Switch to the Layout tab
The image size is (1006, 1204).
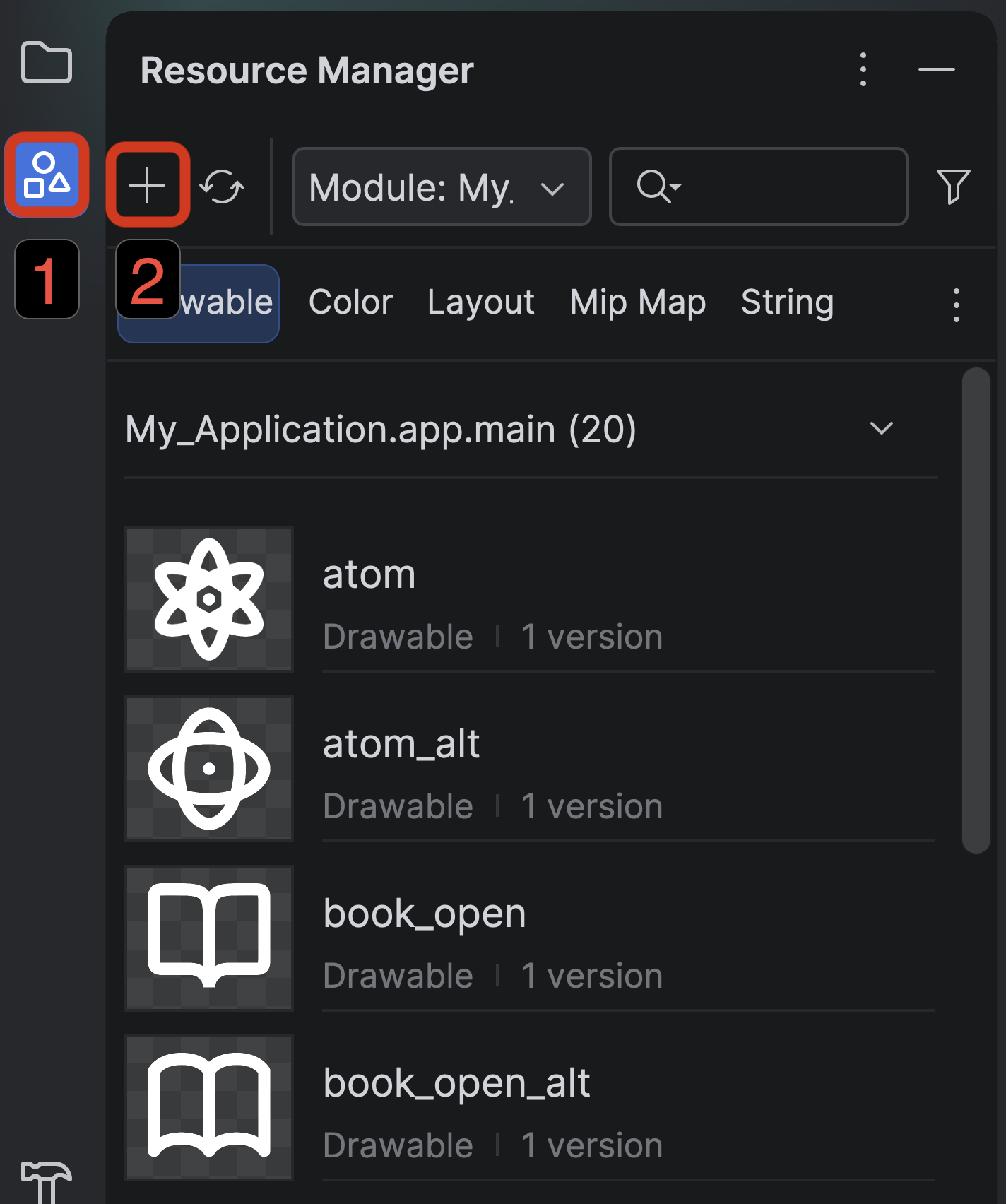click(481, 302)
